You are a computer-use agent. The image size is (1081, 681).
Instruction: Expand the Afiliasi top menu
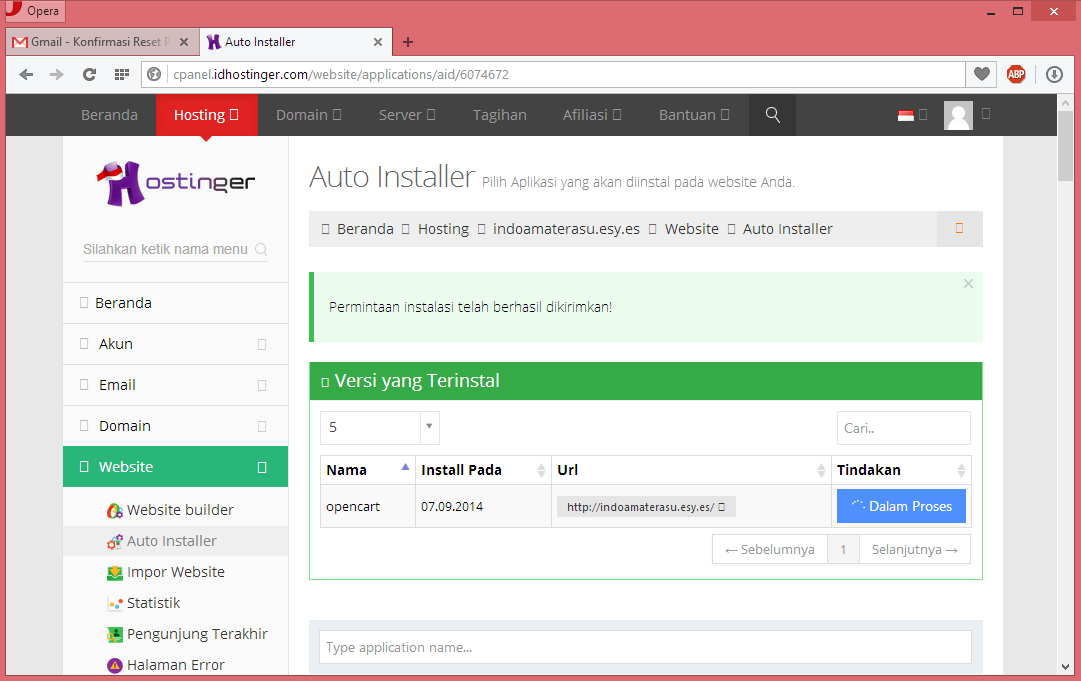click(x=592, y=115)
